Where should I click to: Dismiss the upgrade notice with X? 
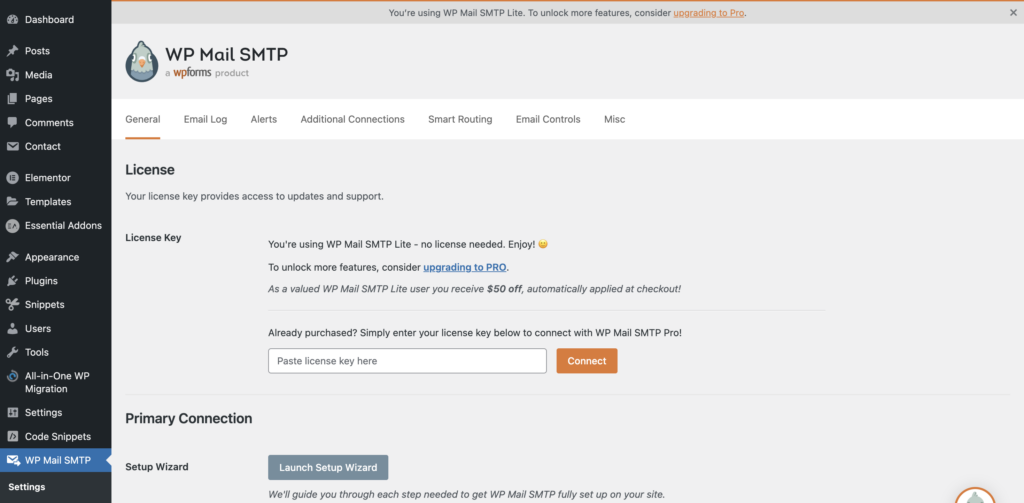coord(1013,12)
